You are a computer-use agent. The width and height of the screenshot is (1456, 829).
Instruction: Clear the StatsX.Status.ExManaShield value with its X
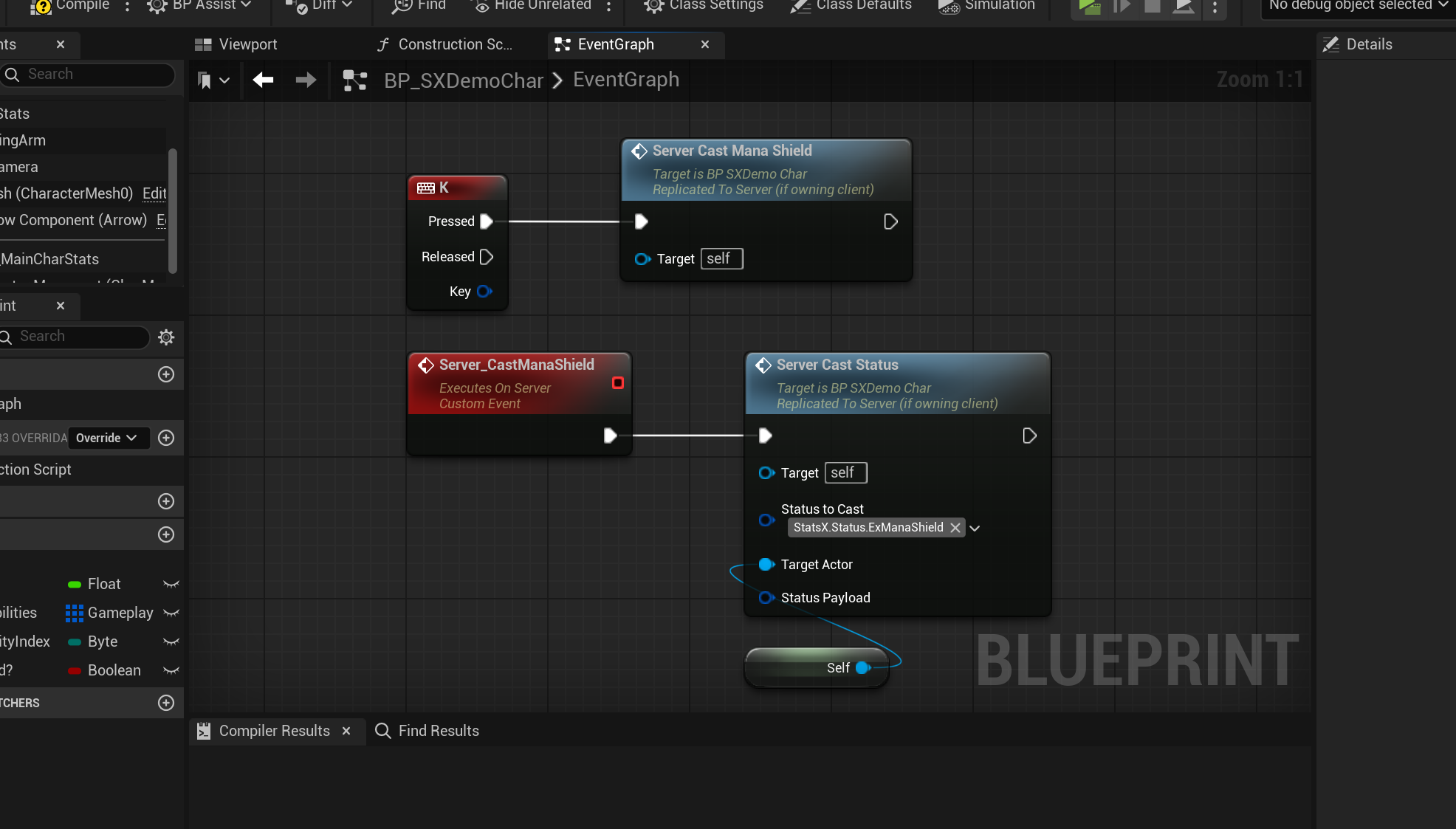tap(955, 527)
